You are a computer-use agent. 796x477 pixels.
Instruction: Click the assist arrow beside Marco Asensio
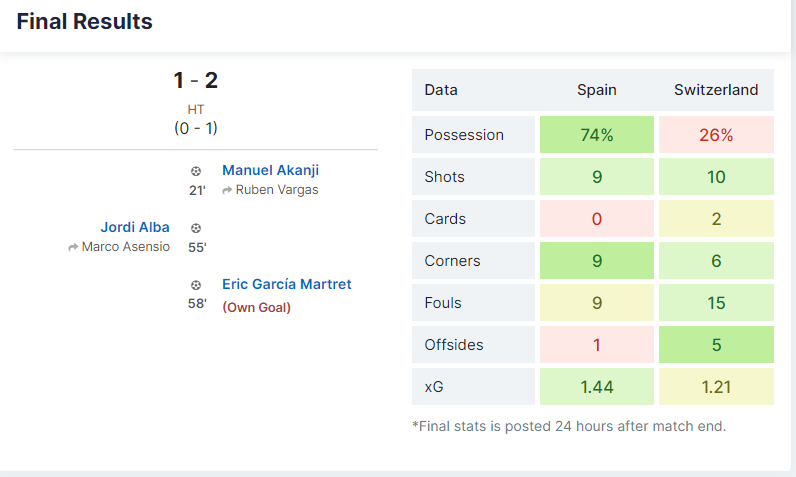click(x=73, y=247)
